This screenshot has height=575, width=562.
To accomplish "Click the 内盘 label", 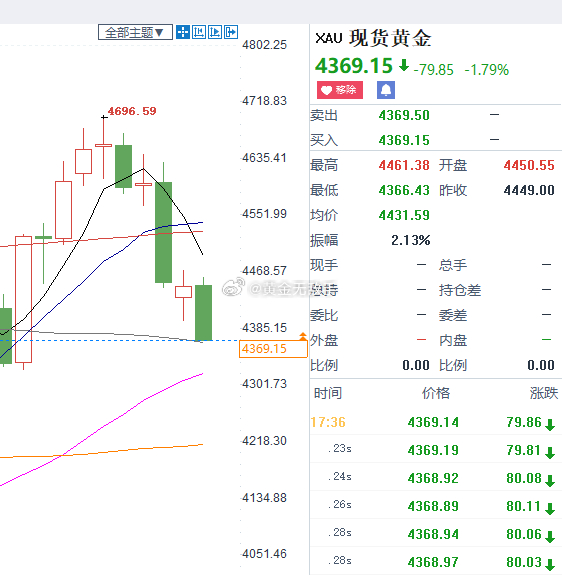I will pyautogui.click(x=453, y=340).
